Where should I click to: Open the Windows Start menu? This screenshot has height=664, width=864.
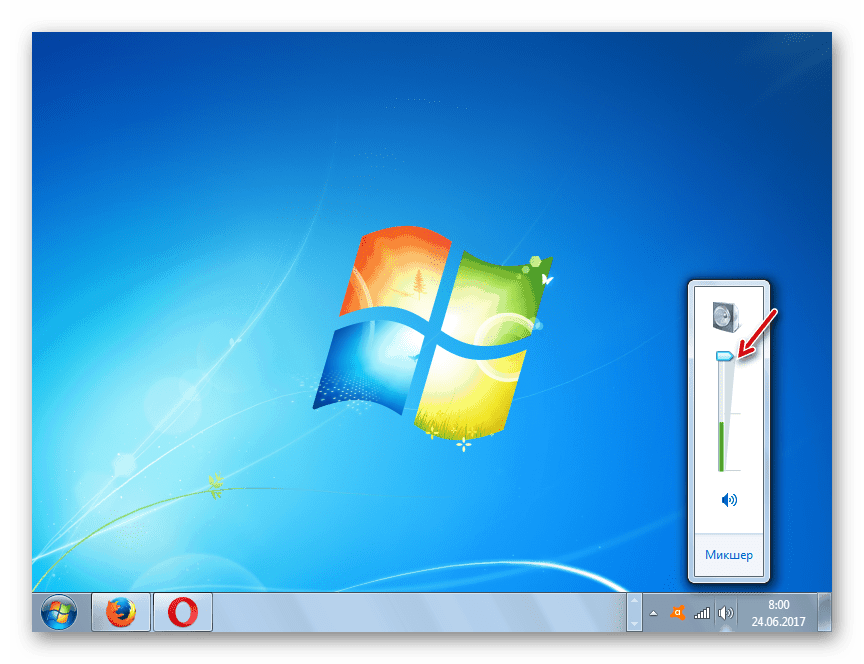[59, 611]
